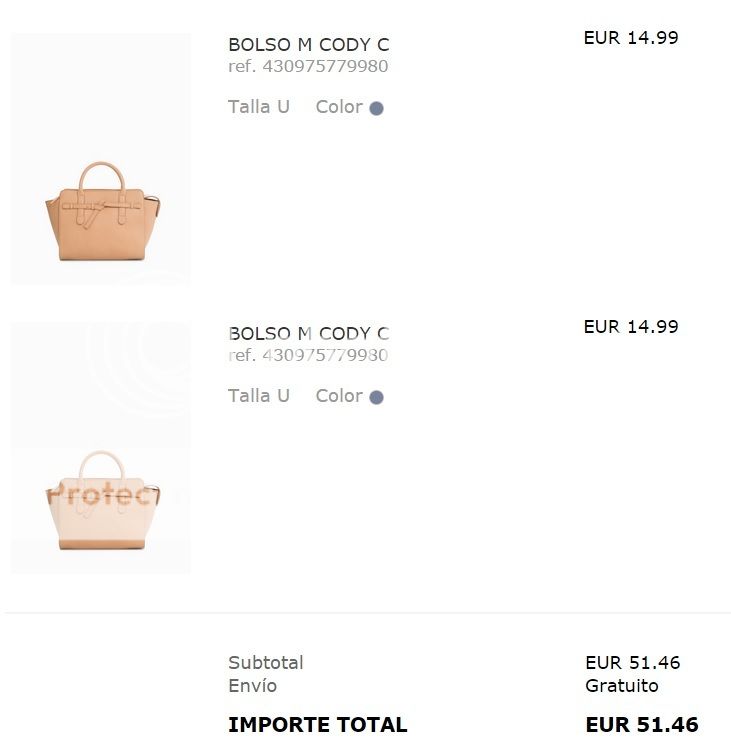The width and height of the screenshot is (731, 743).
Task: Click the IMPORTE TOTAL label
Action: [x=317, y=725]
